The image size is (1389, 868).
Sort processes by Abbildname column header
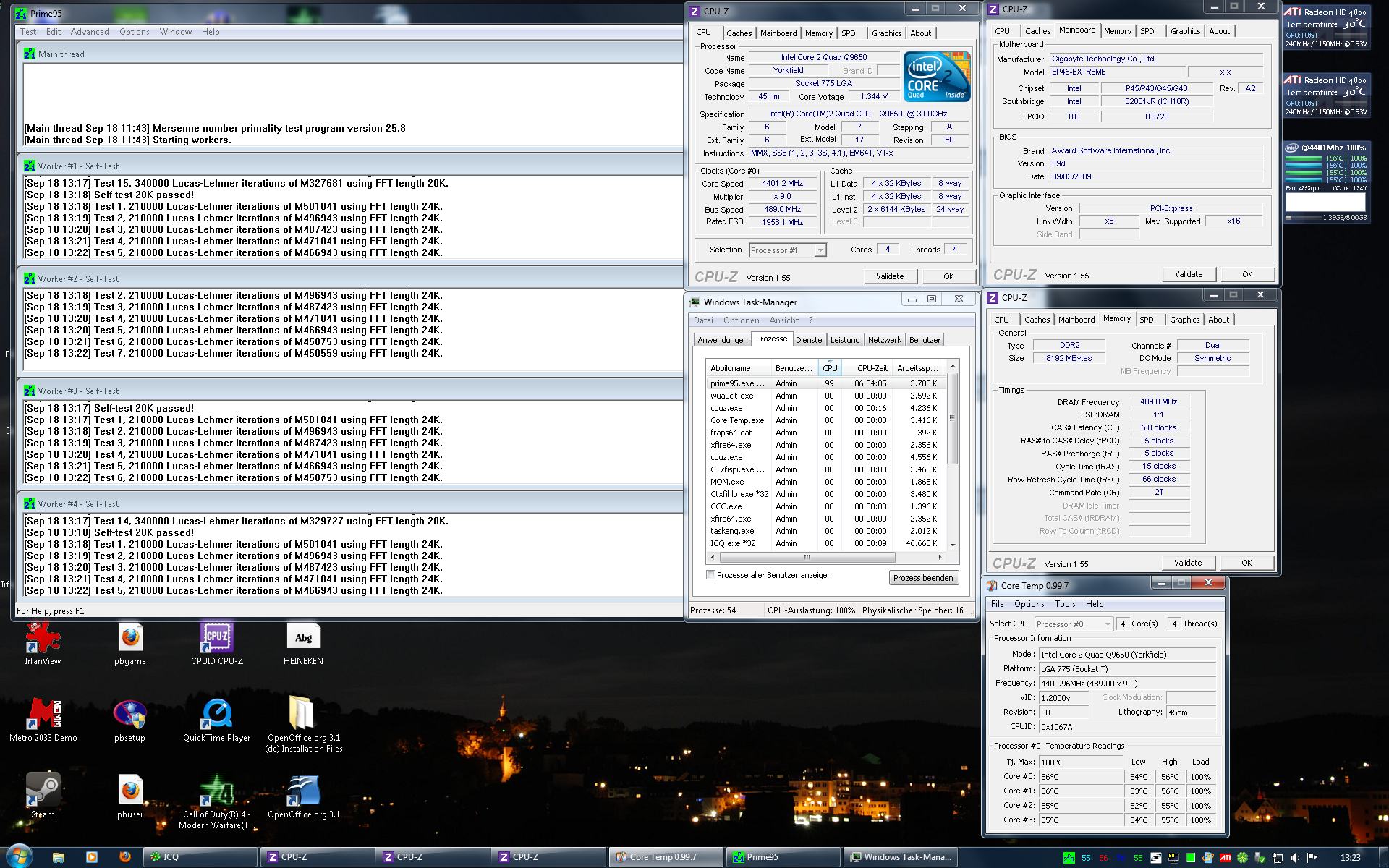click(738, 368)
